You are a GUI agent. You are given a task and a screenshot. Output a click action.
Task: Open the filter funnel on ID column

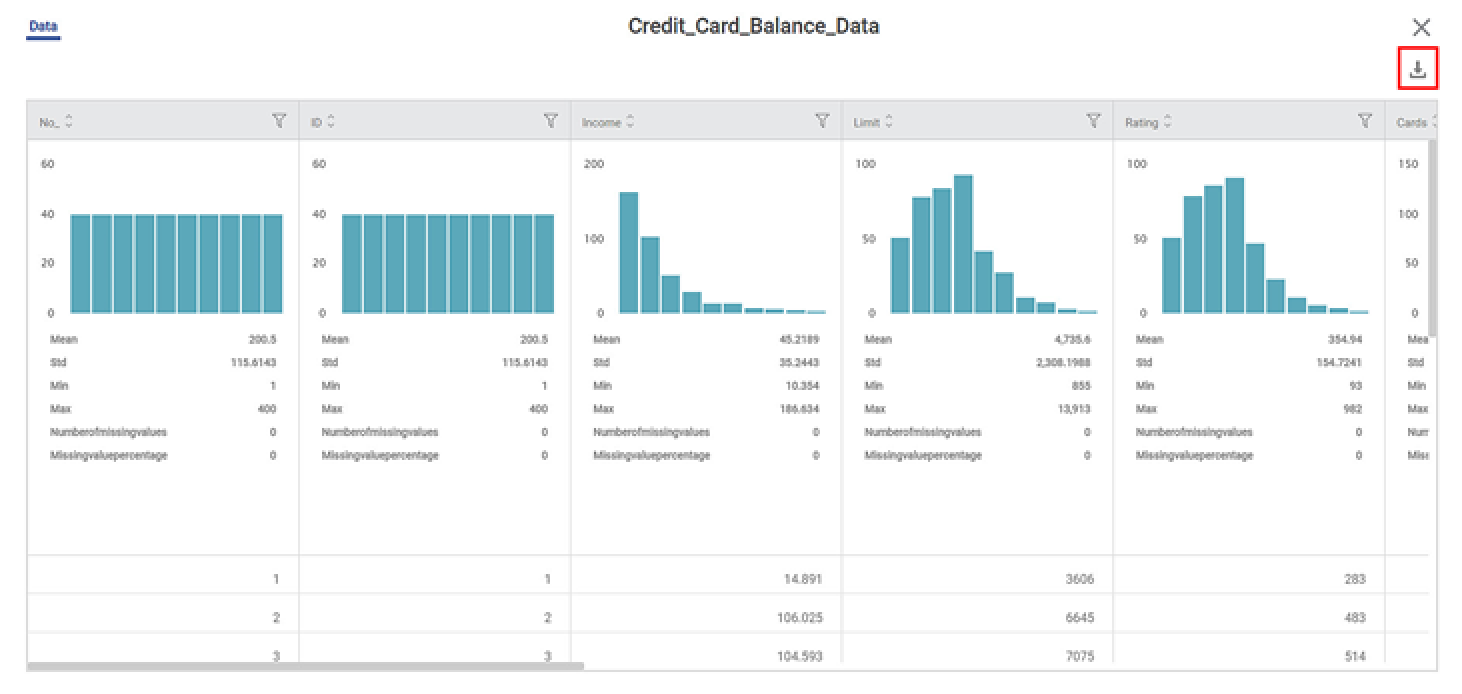click(551, 121)
